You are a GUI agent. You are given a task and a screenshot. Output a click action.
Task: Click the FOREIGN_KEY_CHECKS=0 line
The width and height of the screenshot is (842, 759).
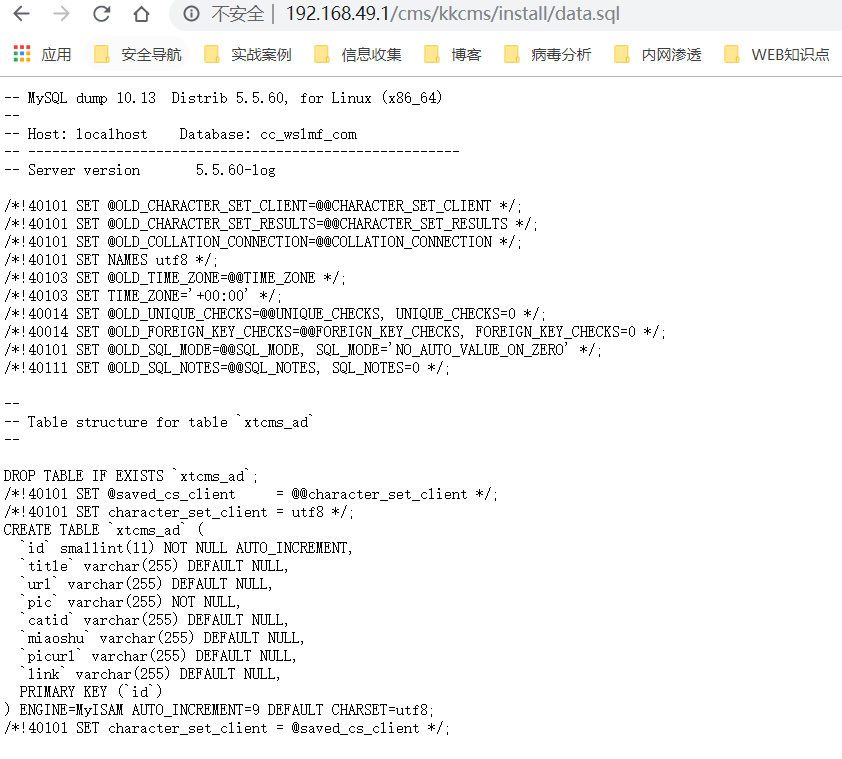(335, 332)
